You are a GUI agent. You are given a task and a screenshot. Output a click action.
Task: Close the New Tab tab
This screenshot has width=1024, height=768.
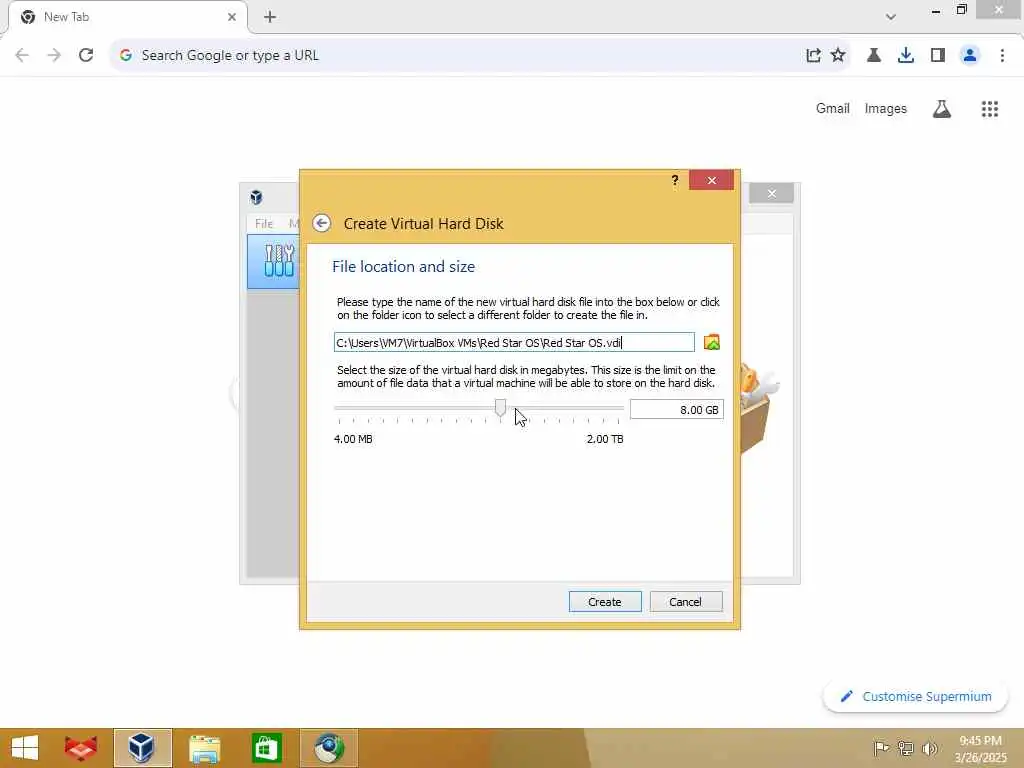[232, 17]
